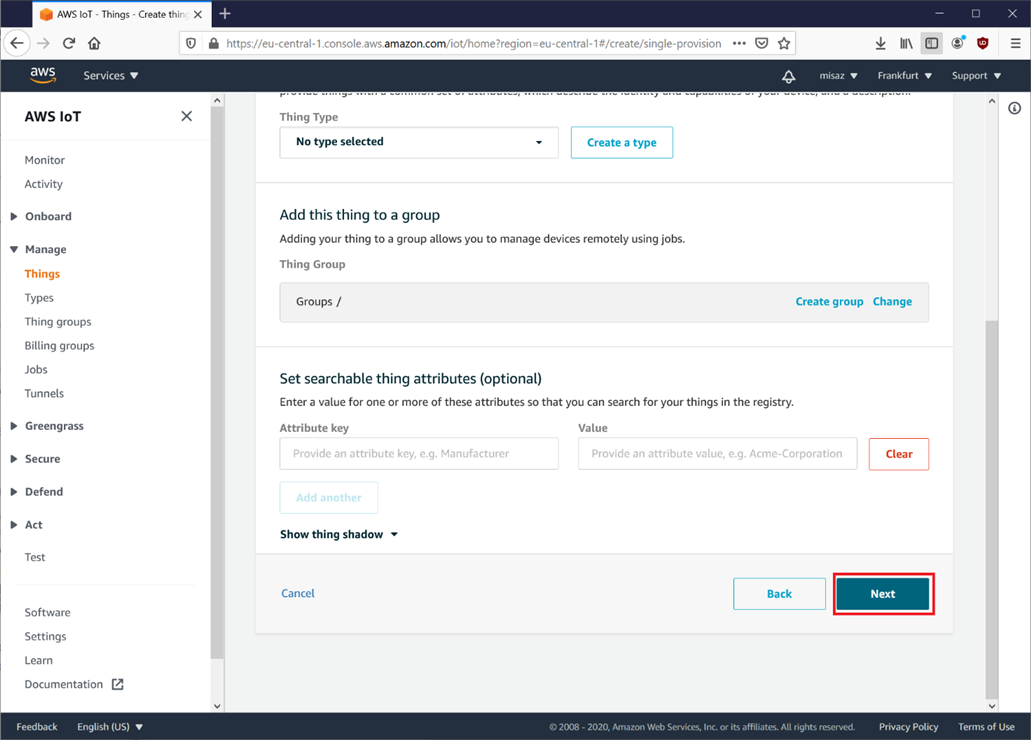The width and height of the screenshot is (1031, 740).
Task: Focus the Attribute key input field
Action: [x=419, y=454]
